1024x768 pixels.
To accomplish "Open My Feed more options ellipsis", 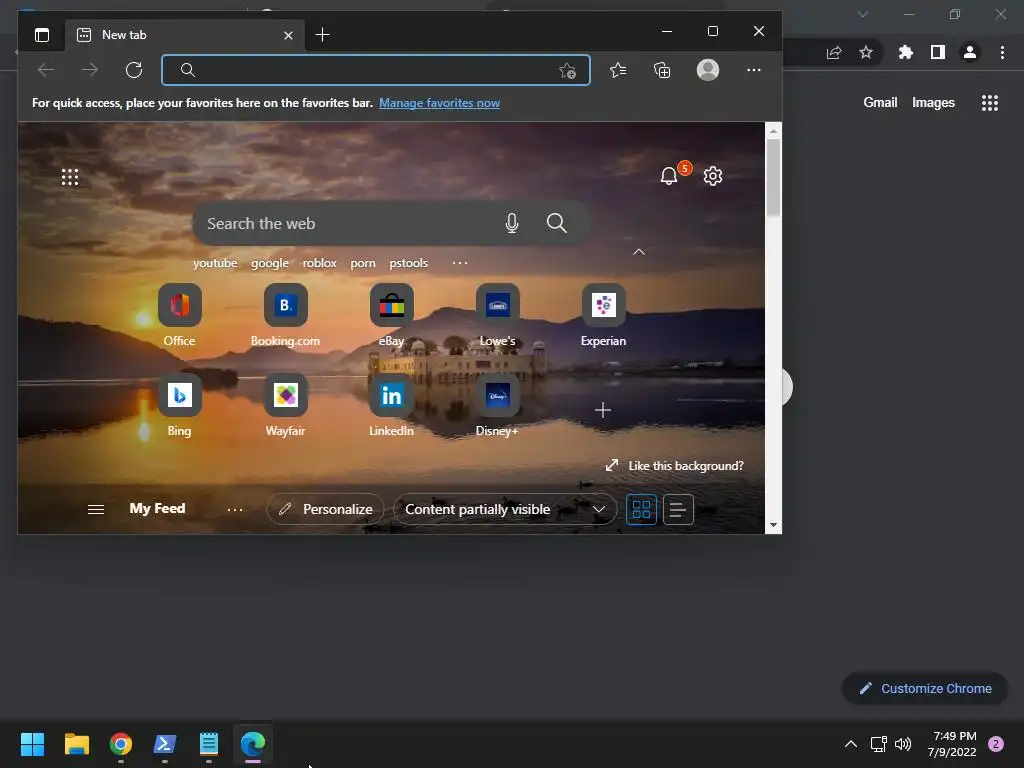I will coord(234,509).
